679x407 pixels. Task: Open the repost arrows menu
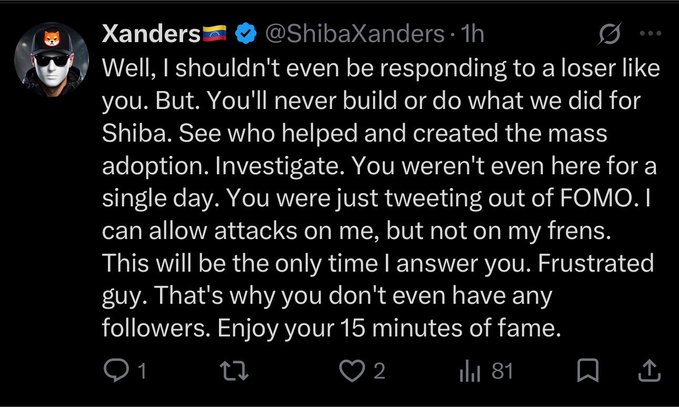[234, 371]
